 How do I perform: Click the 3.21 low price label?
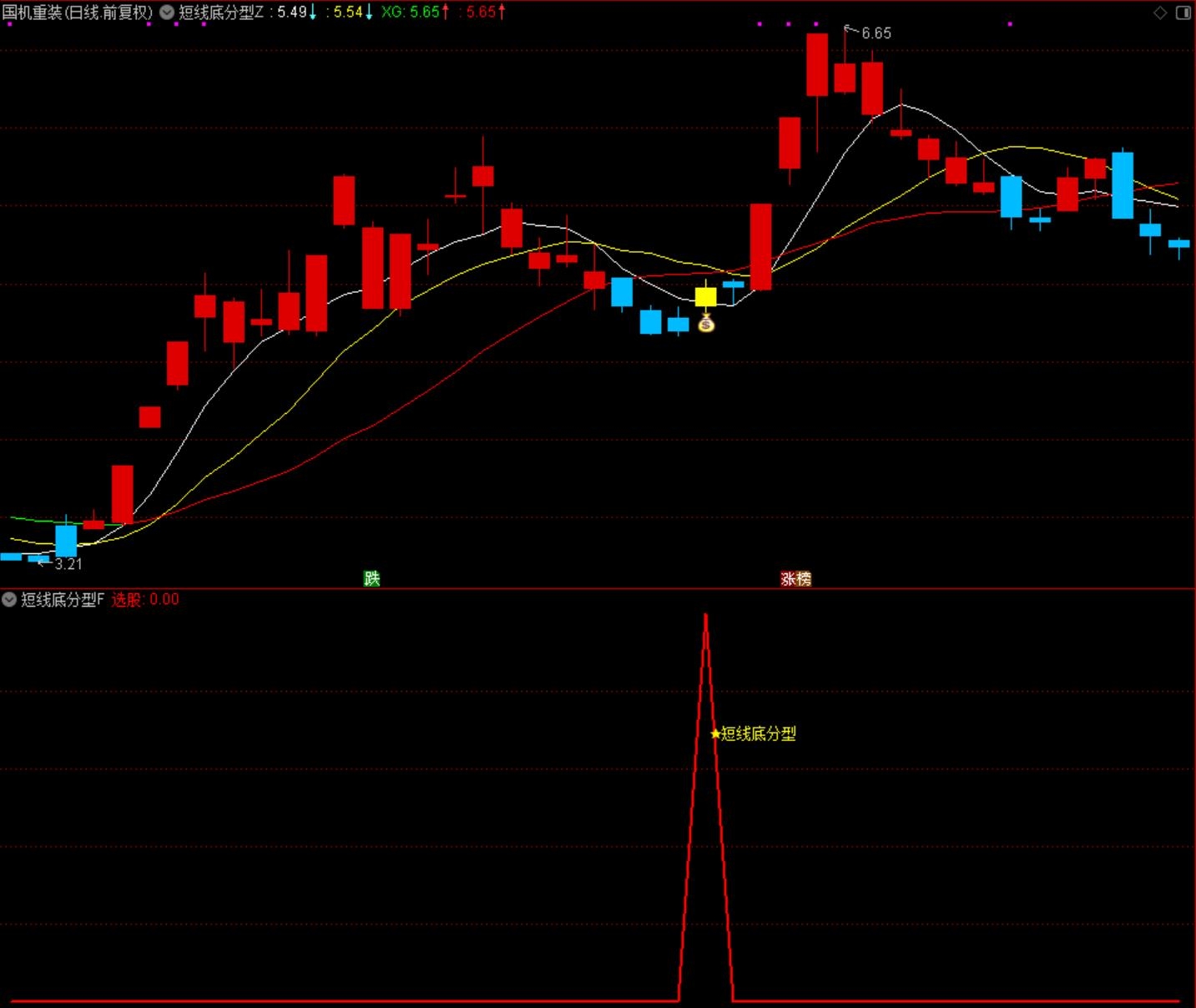tap(68, 564)
